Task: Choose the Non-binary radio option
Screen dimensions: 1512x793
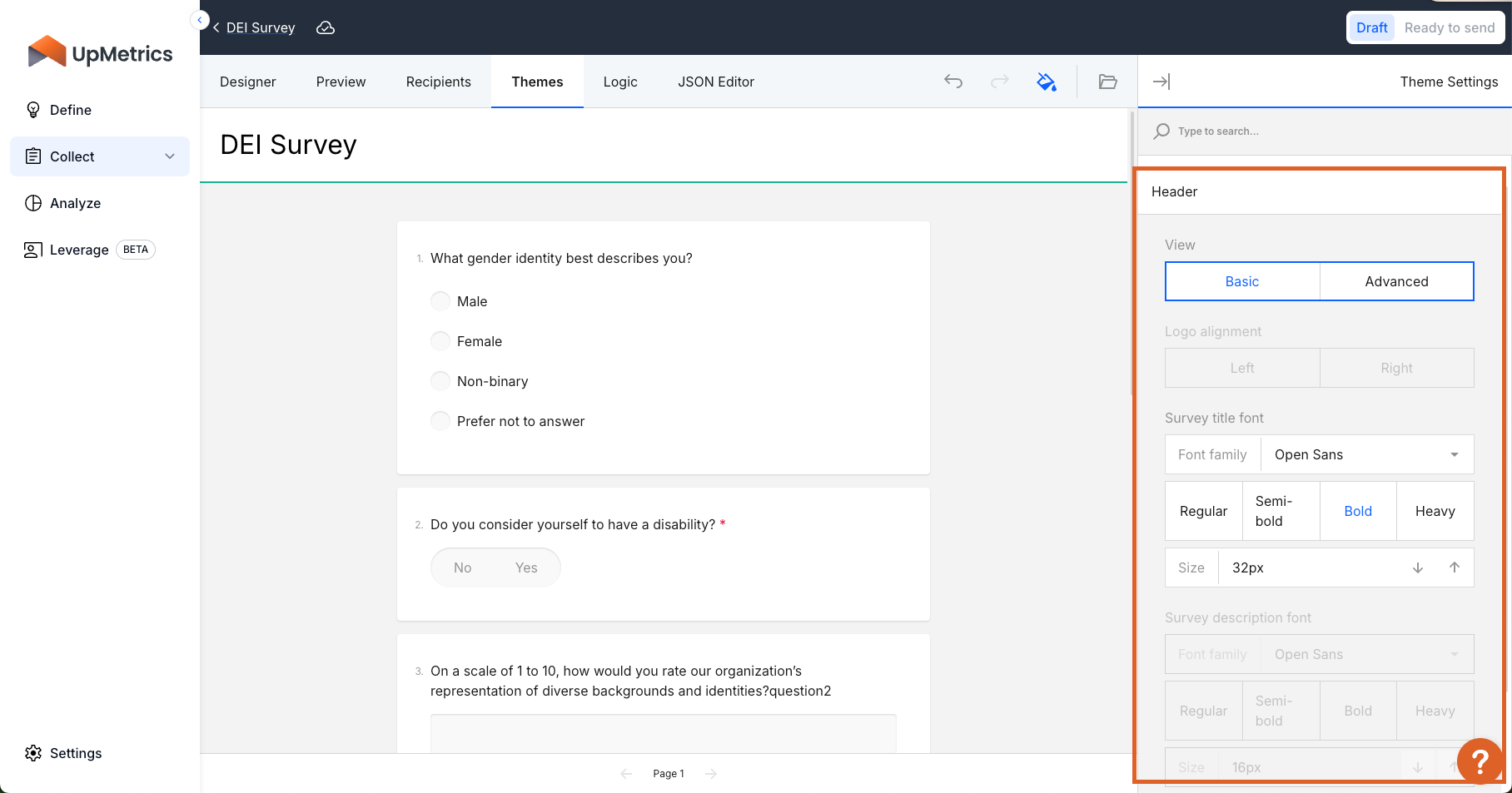Action: pos(440,381)
